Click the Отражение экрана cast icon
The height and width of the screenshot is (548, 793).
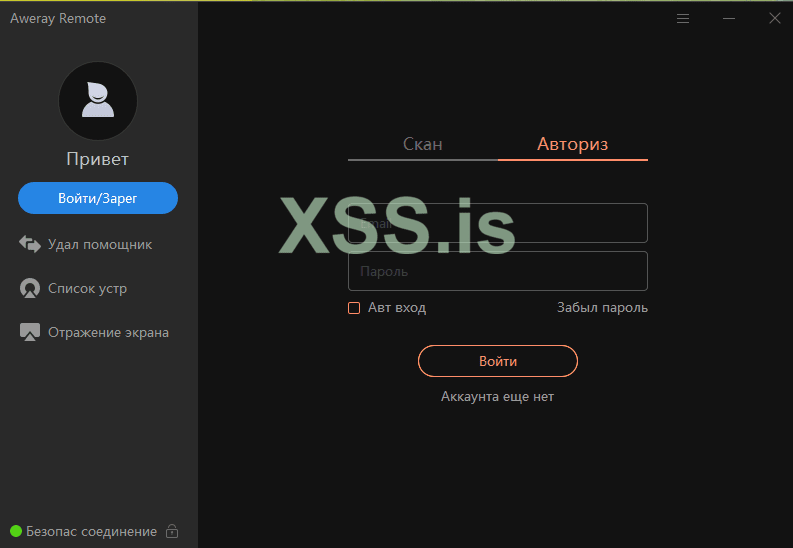click(x=30, y=332)
